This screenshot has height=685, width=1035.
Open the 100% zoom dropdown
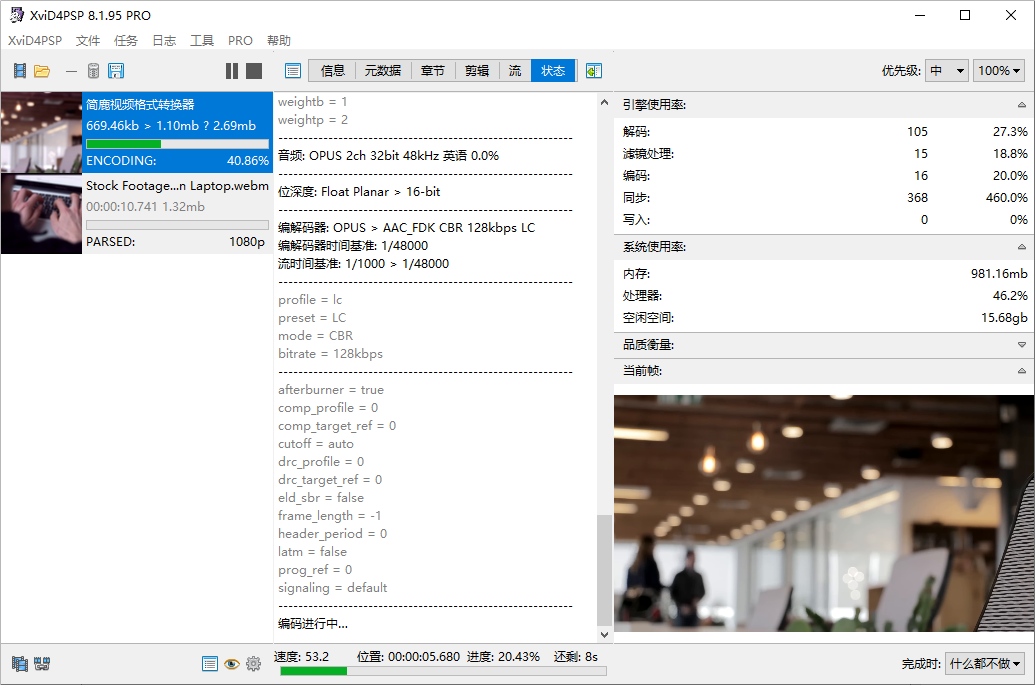click(x=999, y=71)
